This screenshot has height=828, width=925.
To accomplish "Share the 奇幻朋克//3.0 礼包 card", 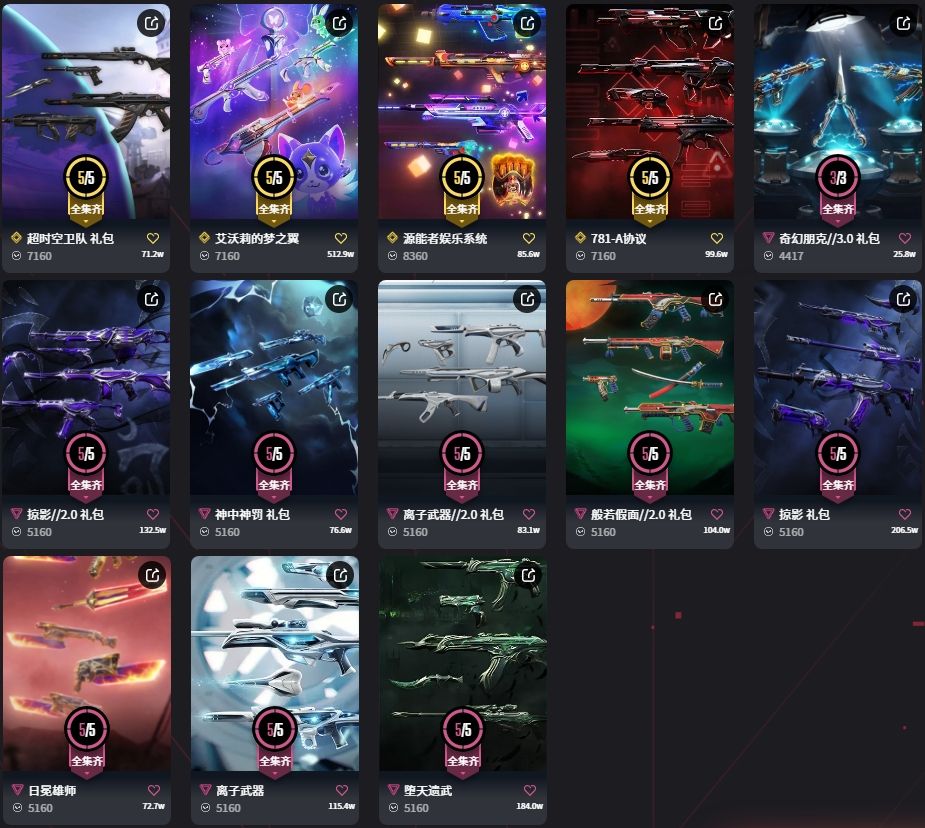I will (904, 24).
